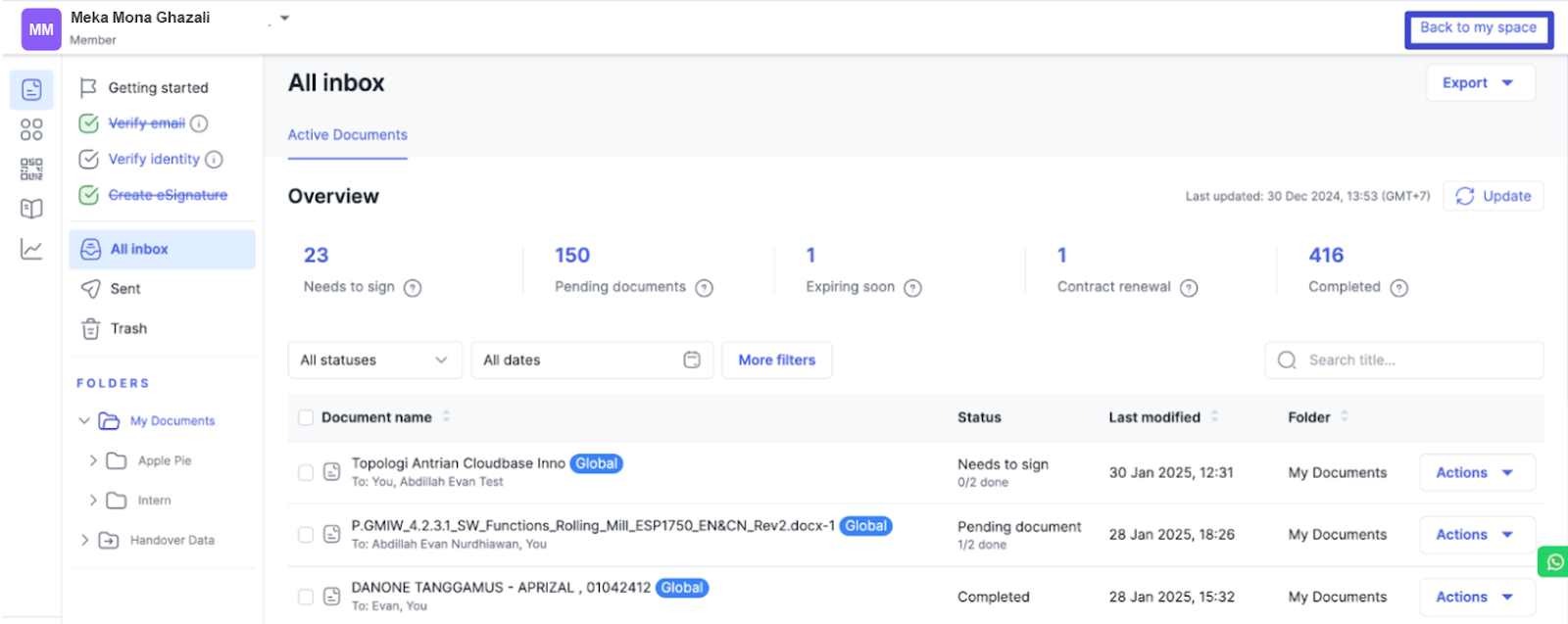The width and height of the screenshot is (1568, 624).
Task: Expand the Apple Pie folder
Action: [93, 460]
